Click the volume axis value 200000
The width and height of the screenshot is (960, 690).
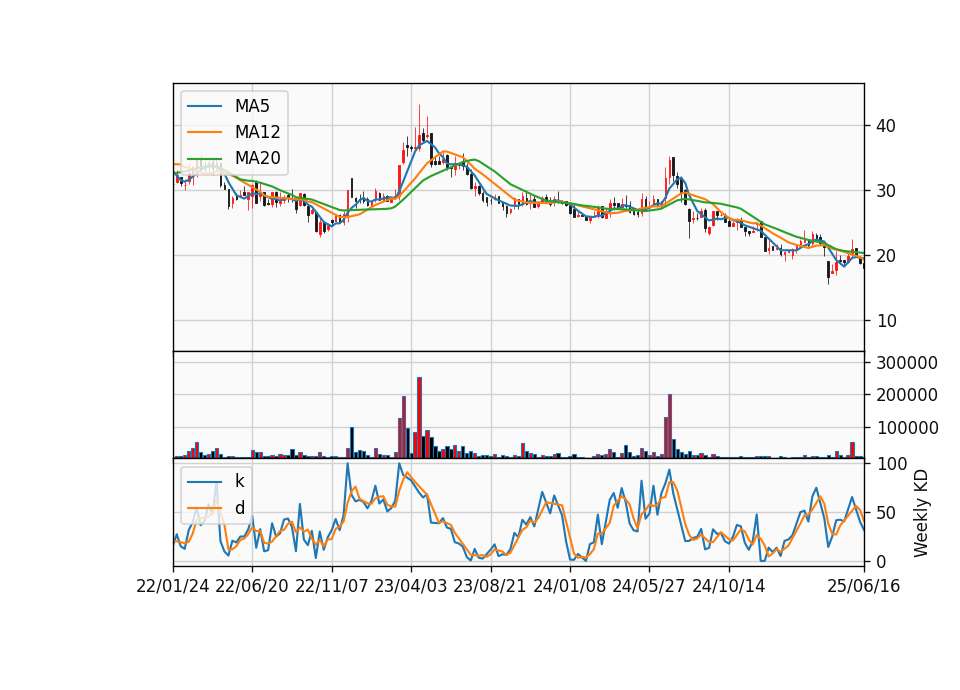(x=907, y=396)
